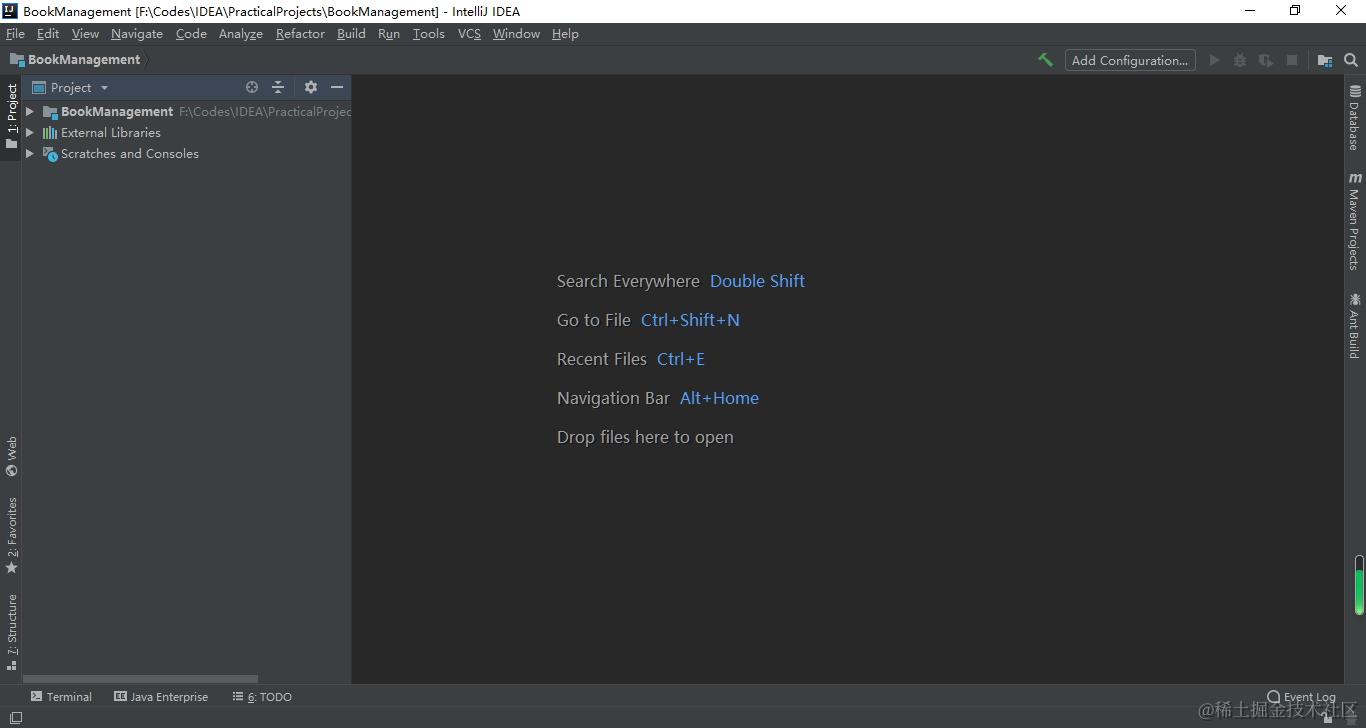The height and width of the screenshot is (728, 1366).
Task: Click the Ctrl+E shortcut hint text
Action: click(681, 359)
